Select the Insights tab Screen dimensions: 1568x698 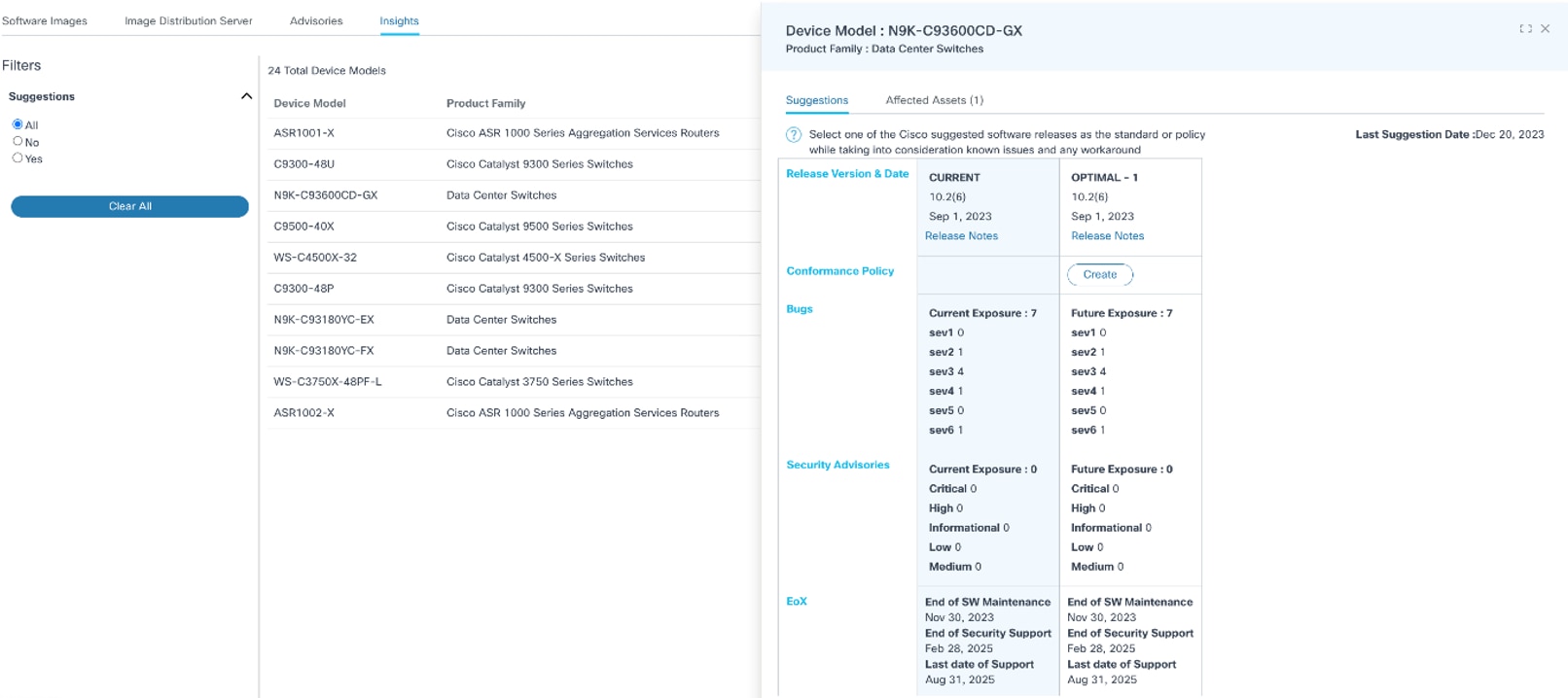pyautogui.click(x=399, y=20)
